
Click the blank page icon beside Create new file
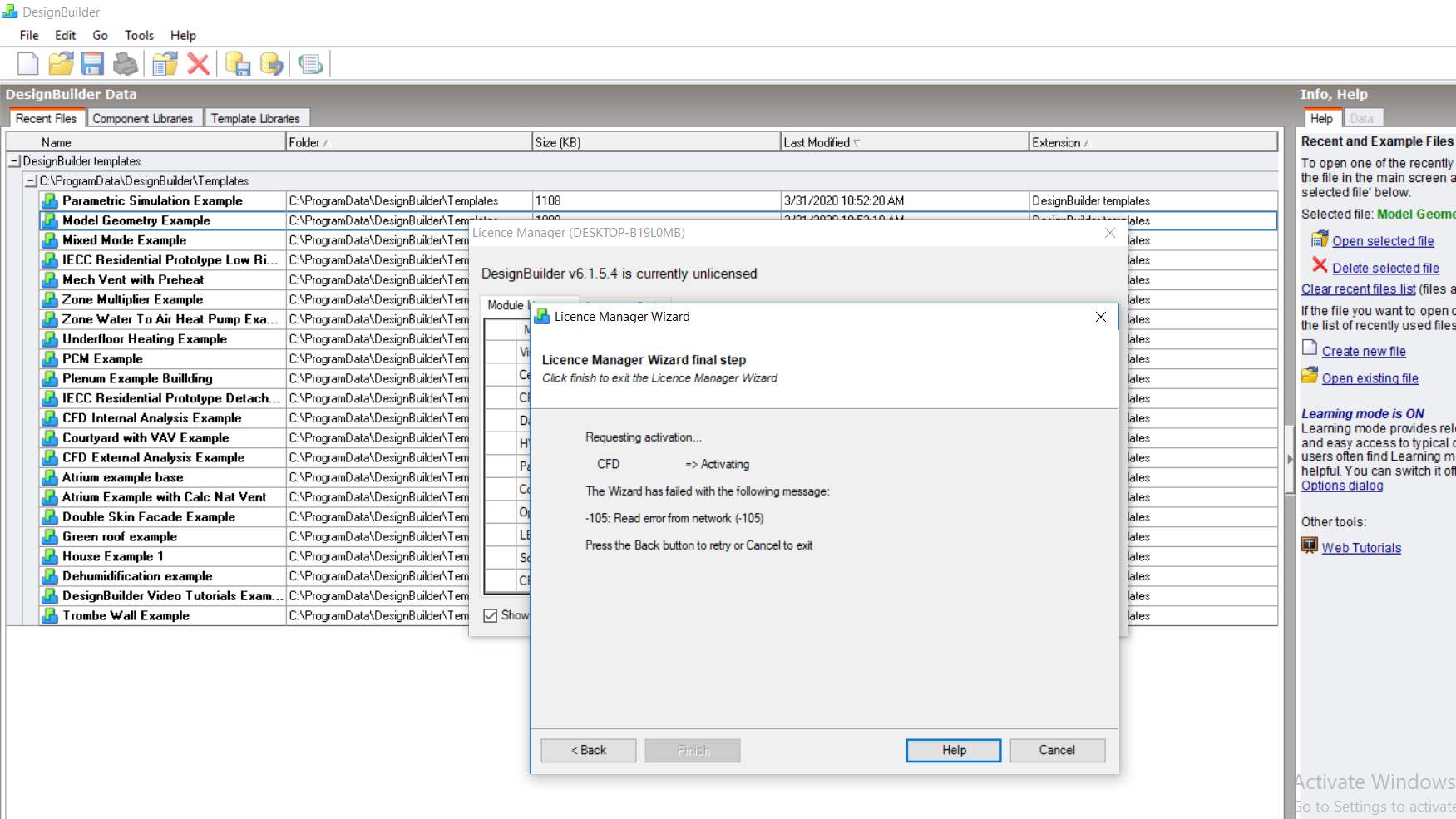click(x=1310, y=348)
